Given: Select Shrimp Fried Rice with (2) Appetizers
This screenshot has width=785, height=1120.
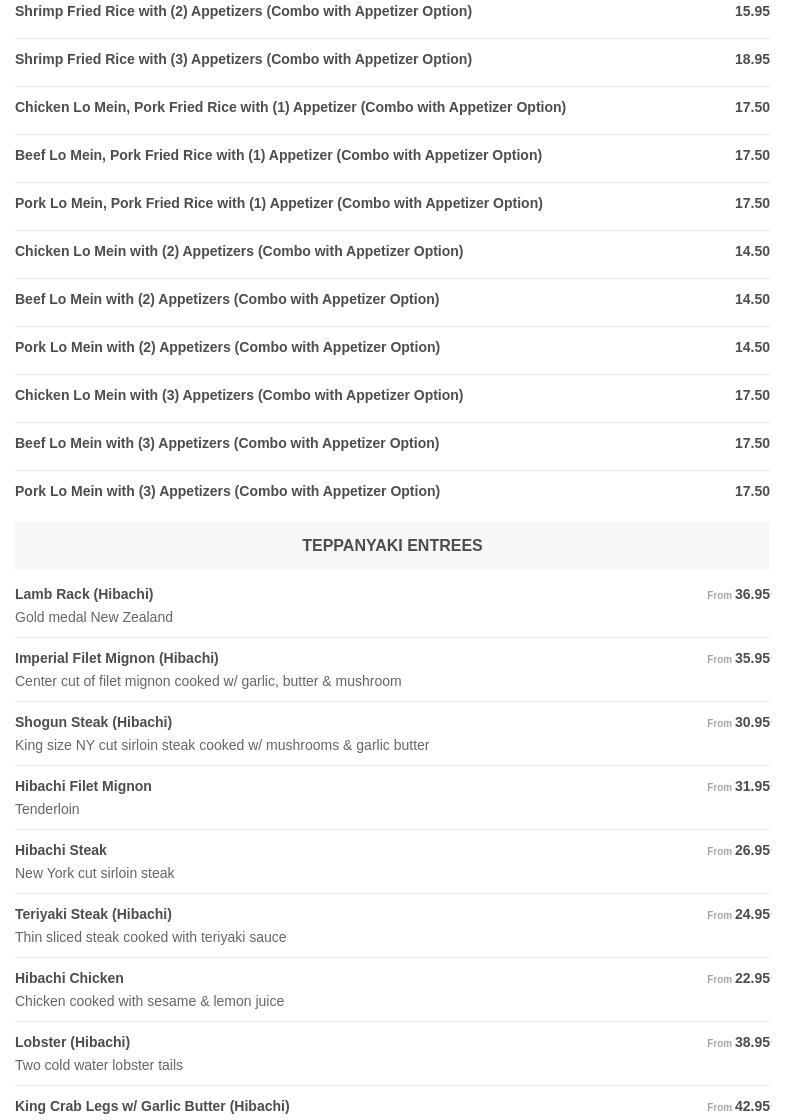Looking at the screenshot, I should coord(243,11).
